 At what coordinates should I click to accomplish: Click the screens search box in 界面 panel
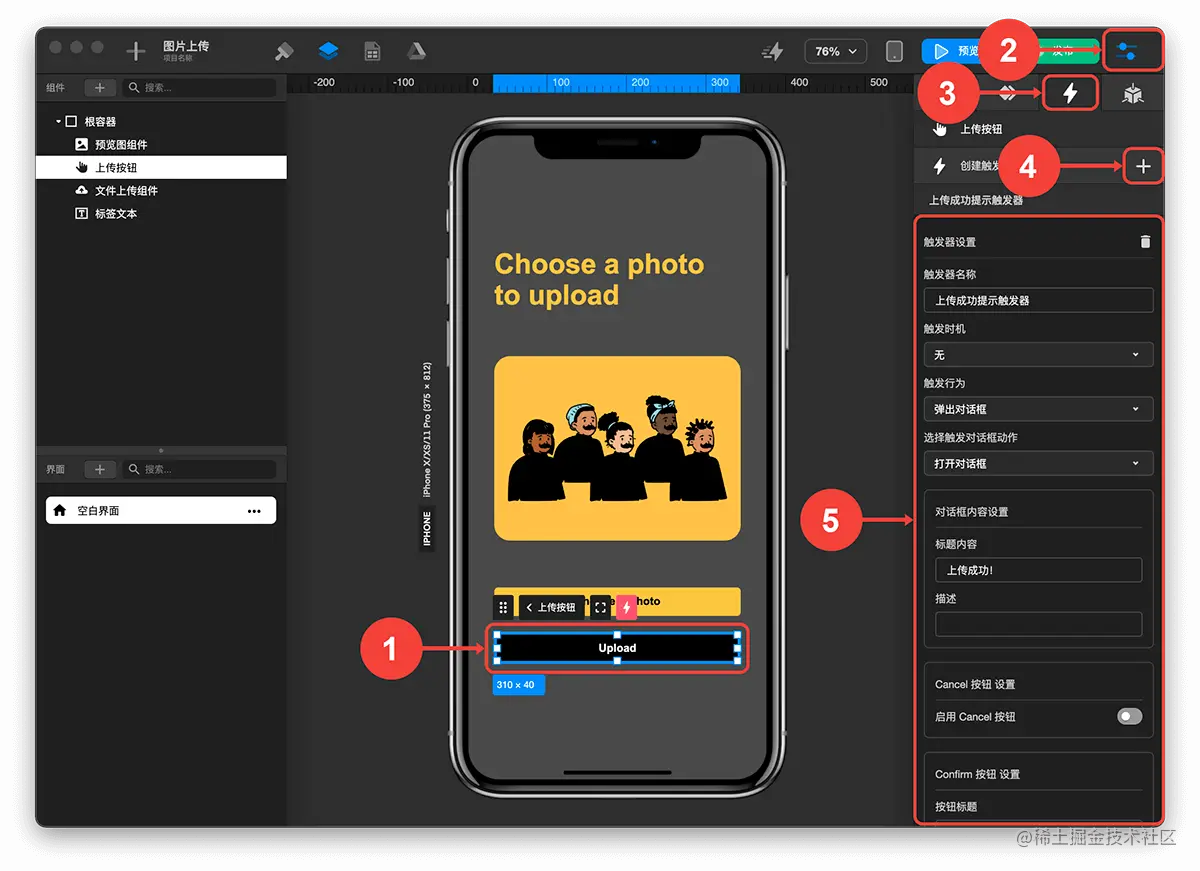199,469
